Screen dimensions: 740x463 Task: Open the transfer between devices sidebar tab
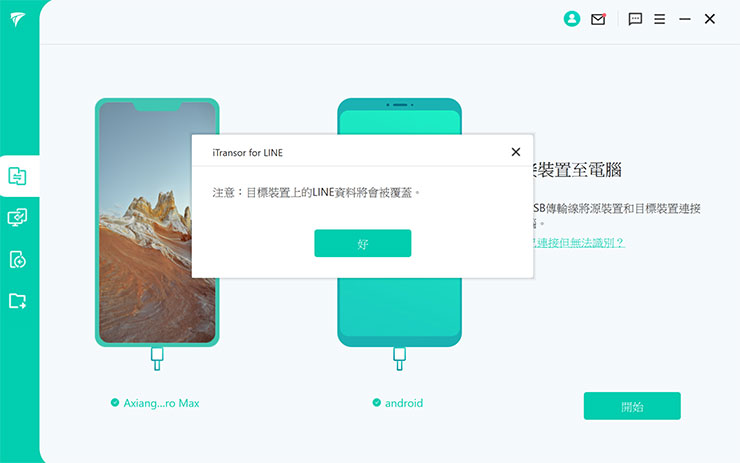(x=17, y=176)
